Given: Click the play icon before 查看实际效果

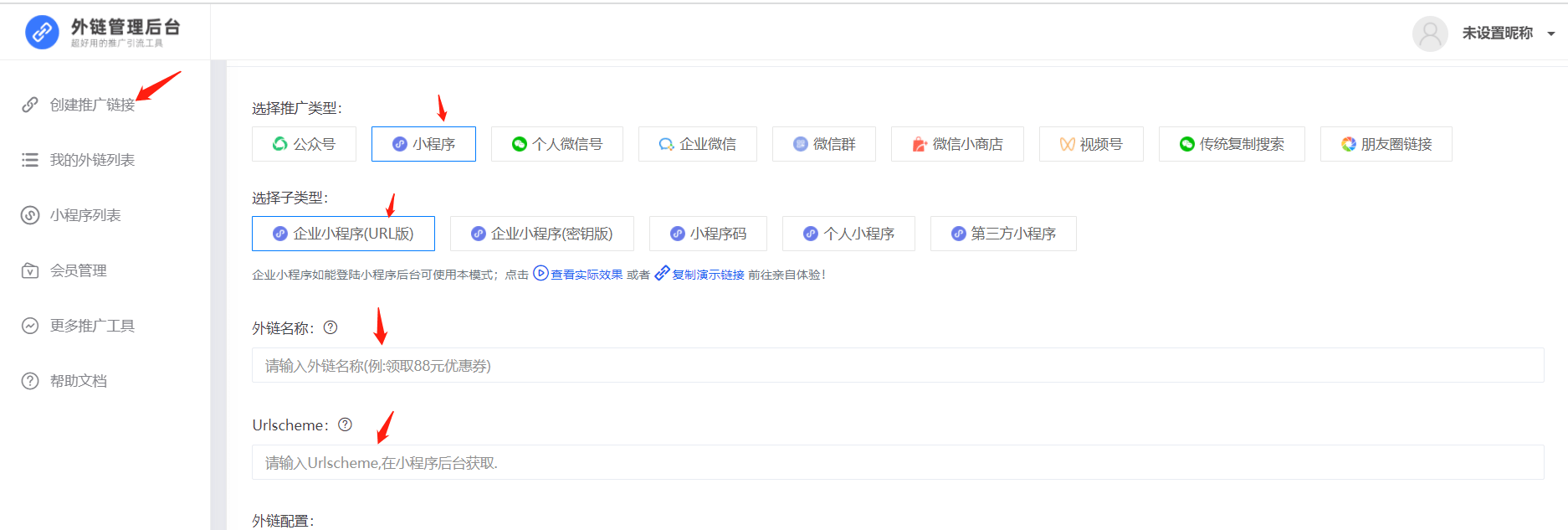Looking at the screenshot, I should [x=541, y=273].
